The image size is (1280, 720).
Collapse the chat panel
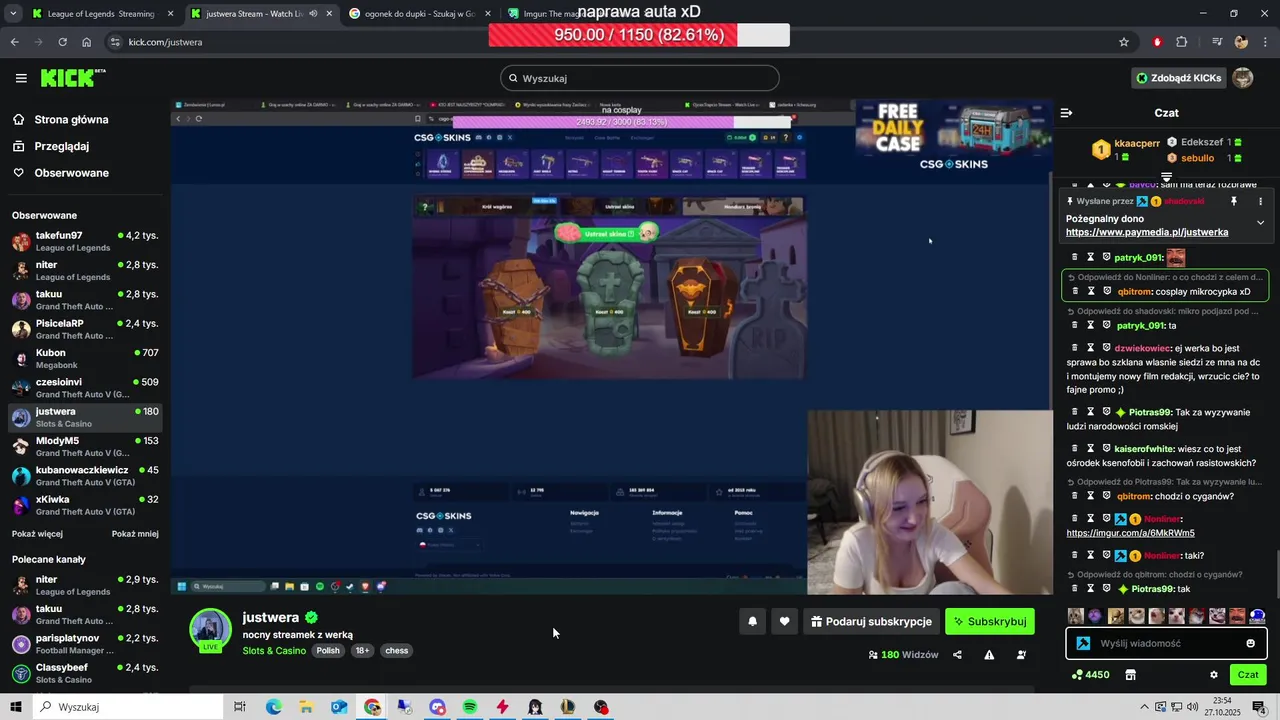pos(1066,113)
